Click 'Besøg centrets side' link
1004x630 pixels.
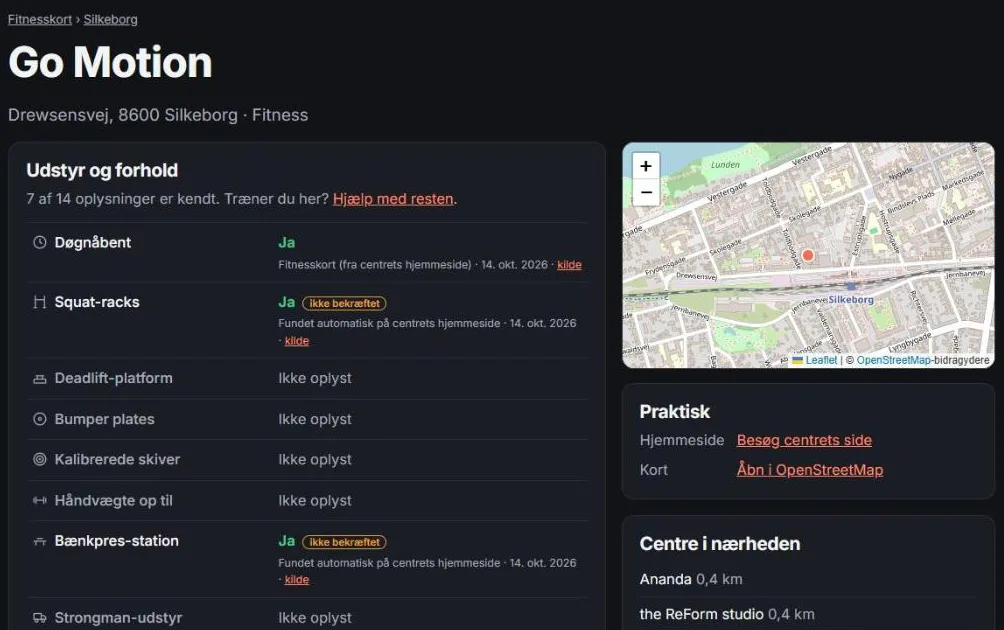click(x=804, y=440)
